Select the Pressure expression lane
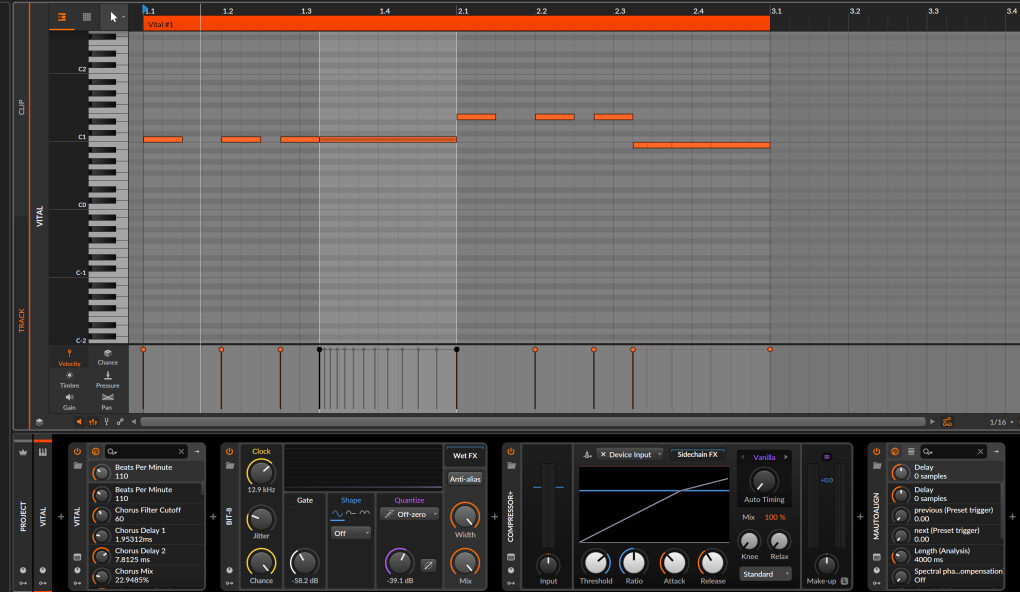The image size is (1020, 592). pos(107,381)
